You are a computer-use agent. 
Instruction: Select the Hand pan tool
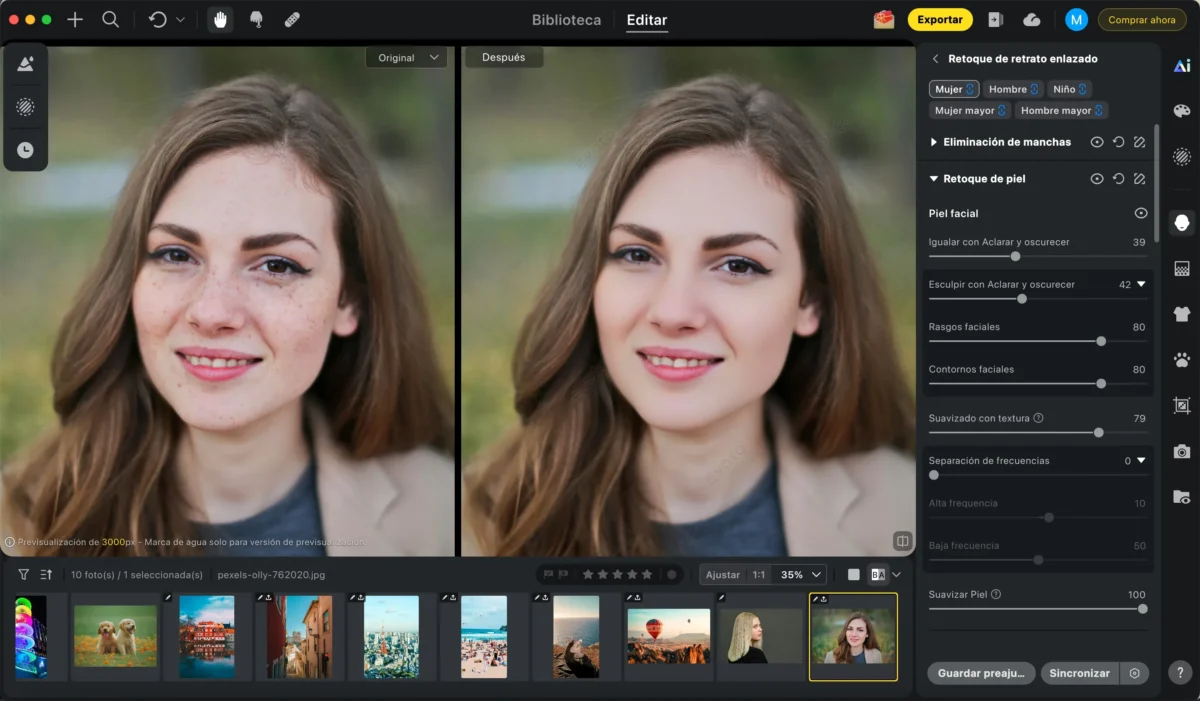[x=220, y=20]
